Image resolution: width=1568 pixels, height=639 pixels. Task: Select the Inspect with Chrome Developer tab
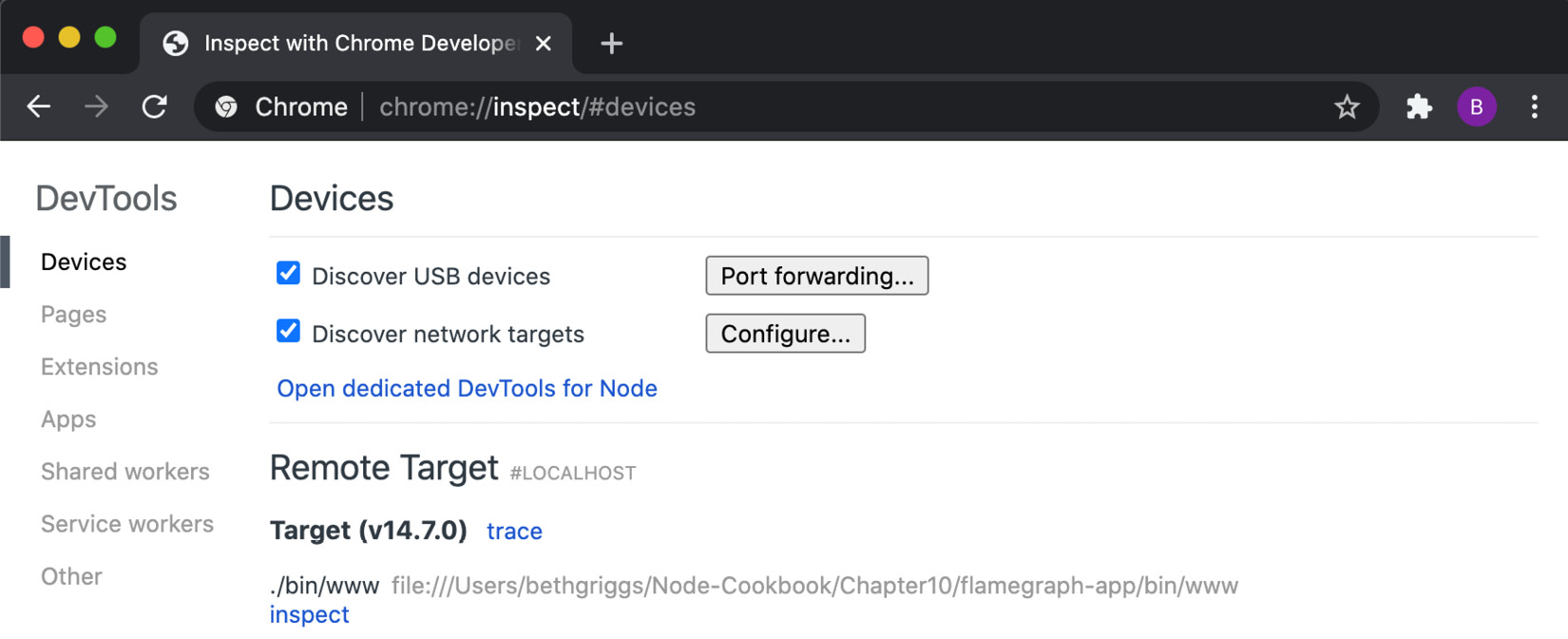click(356, 44)
